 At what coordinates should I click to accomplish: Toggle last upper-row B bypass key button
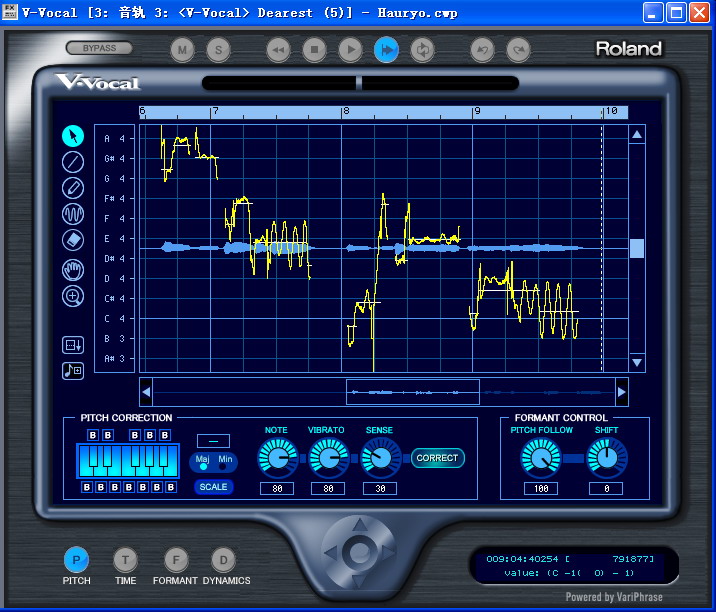click(x=165, y=435)
